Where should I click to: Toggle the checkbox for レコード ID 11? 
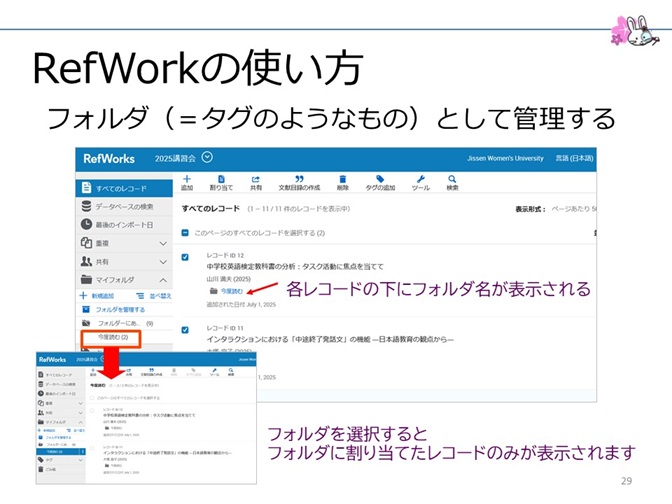coord(186,328)
